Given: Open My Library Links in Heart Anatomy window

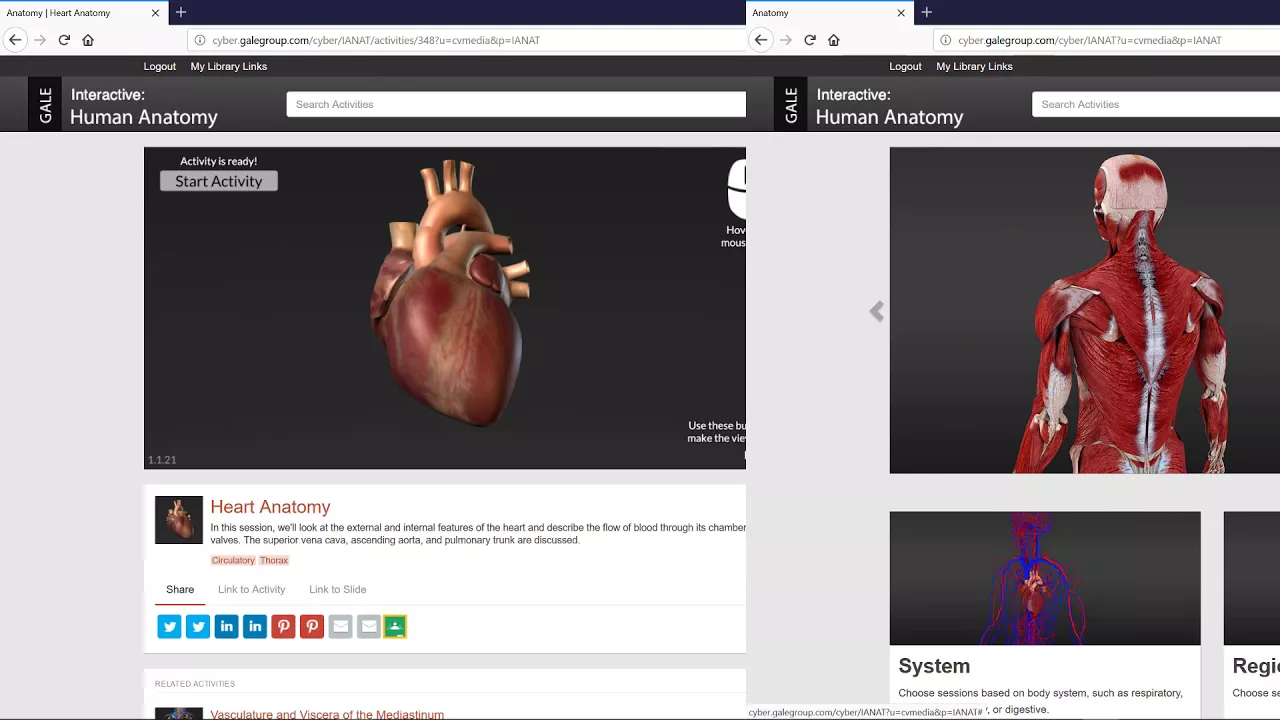Looking at the screenshot, I should tap(229, 66).
